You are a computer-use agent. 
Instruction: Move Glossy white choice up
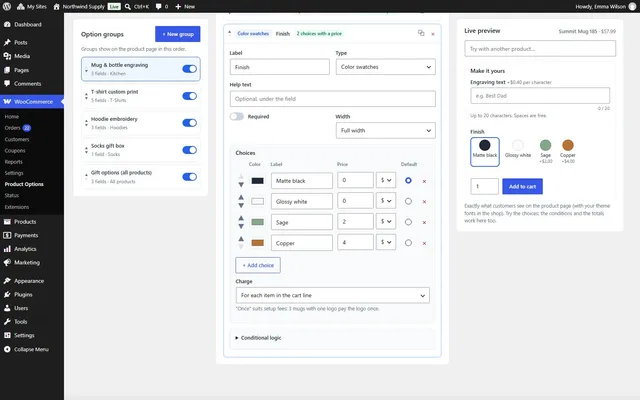click(241, 198)
